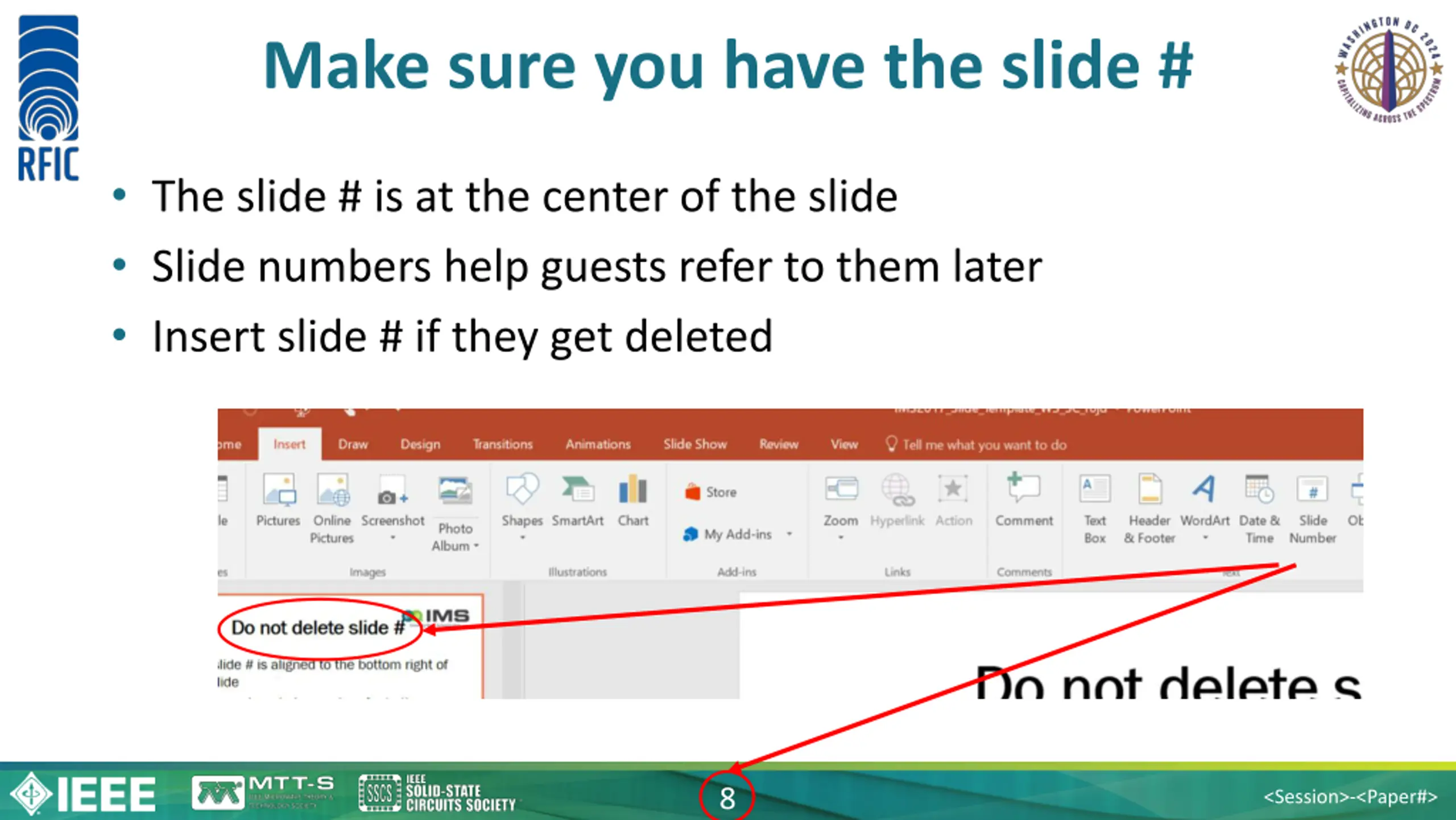Open the Slide Show tab
Image resolution: width=1456 pixels, height=820 pixels.
click(695, 444)
